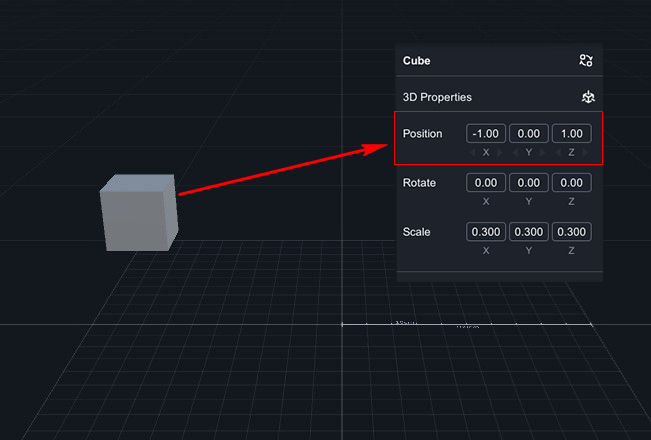Click the Cube name in panel header

[416, 61]
